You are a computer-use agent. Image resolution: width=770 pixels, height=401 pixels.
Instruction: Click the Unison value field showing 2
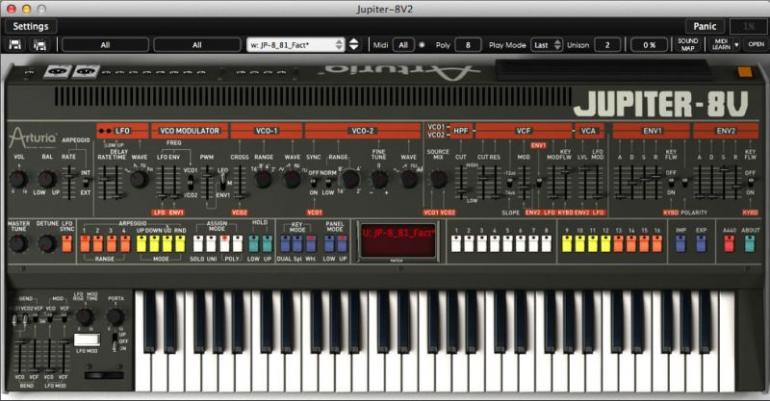coord(607,45)
